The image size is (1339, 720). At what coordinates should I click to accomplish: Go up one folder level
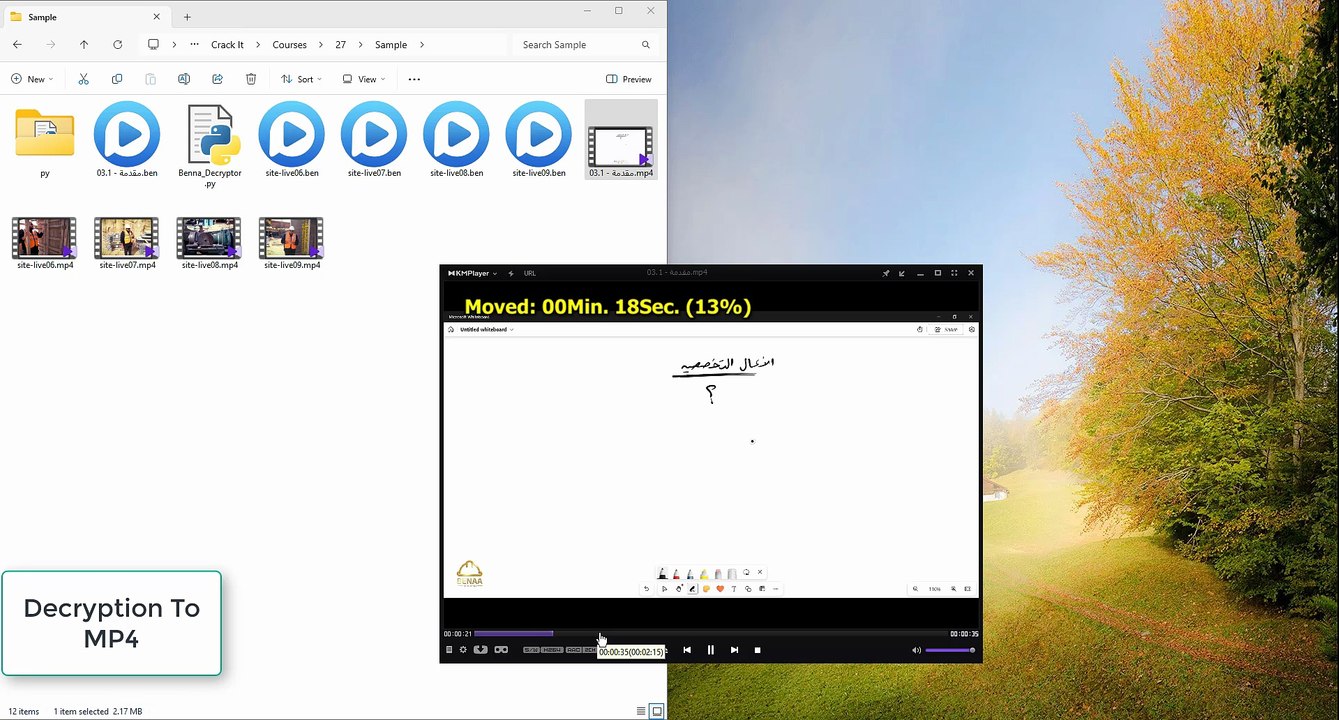tap(84, 45)
